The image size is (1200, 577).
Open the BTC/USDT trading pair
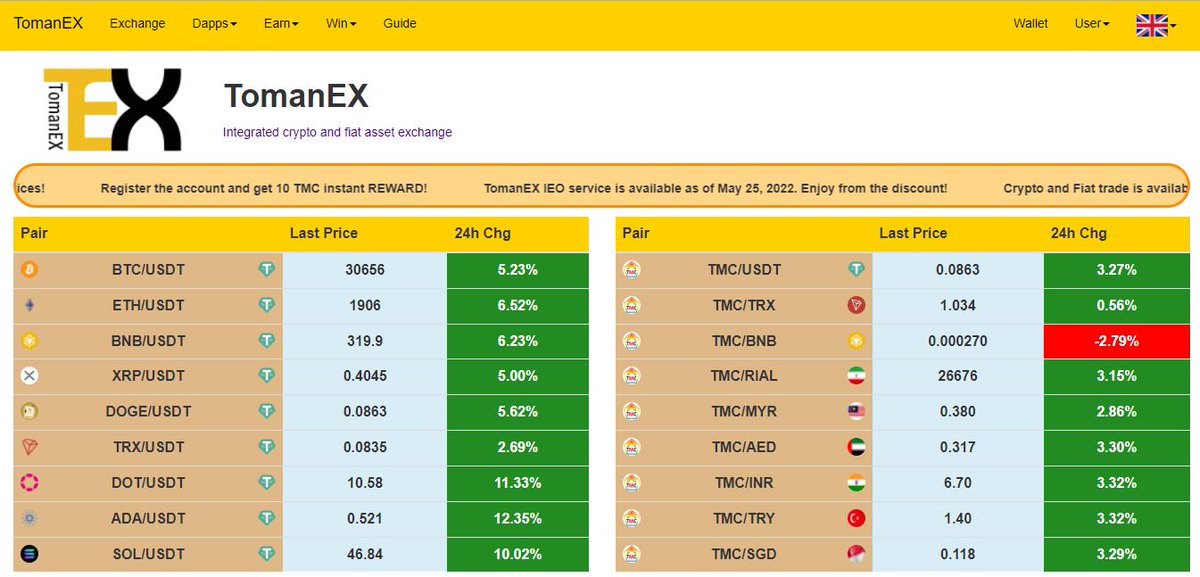(x=149, y=270)
